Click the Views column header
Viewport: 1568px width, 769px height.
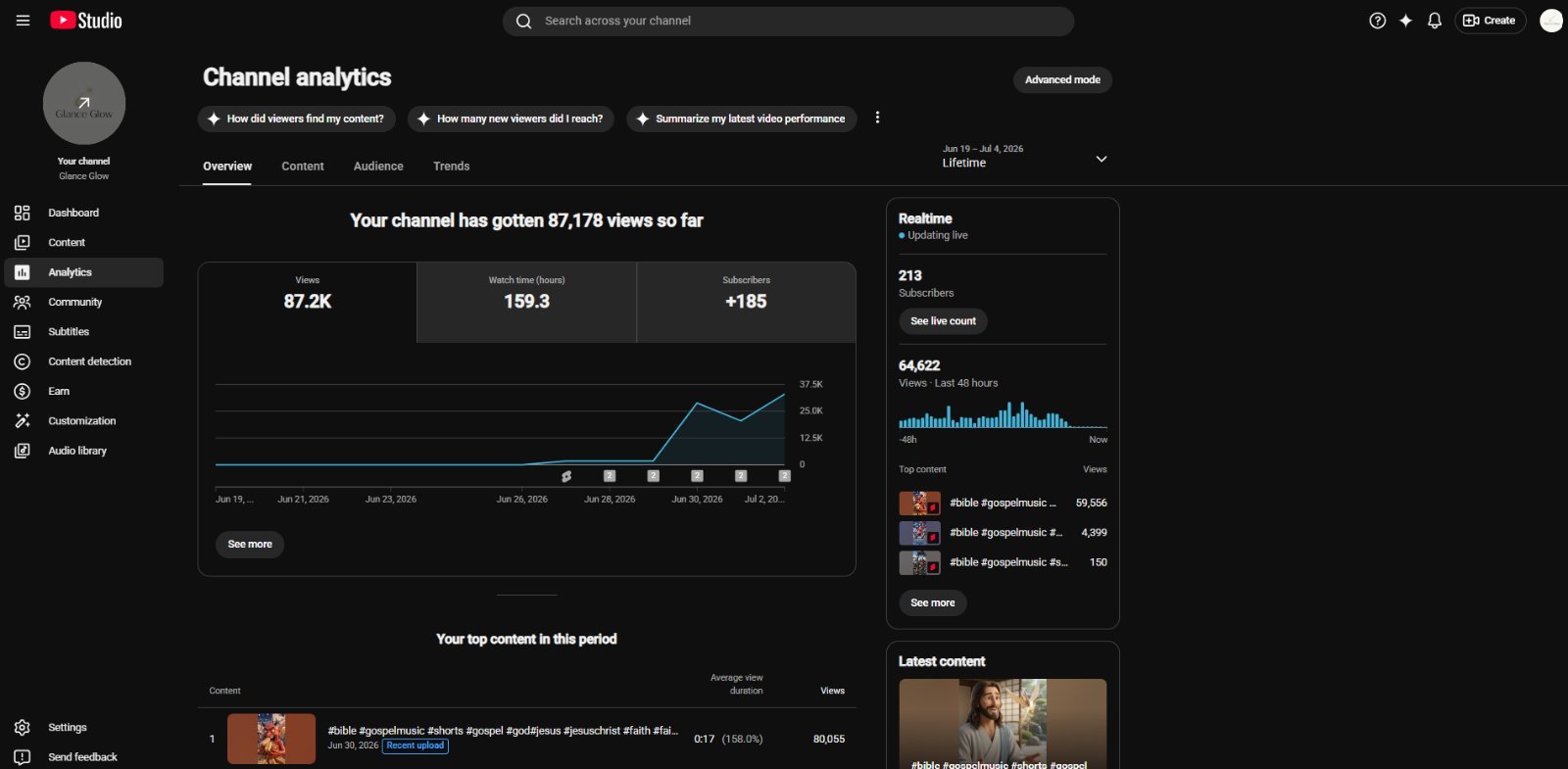(x=832, y=692)
